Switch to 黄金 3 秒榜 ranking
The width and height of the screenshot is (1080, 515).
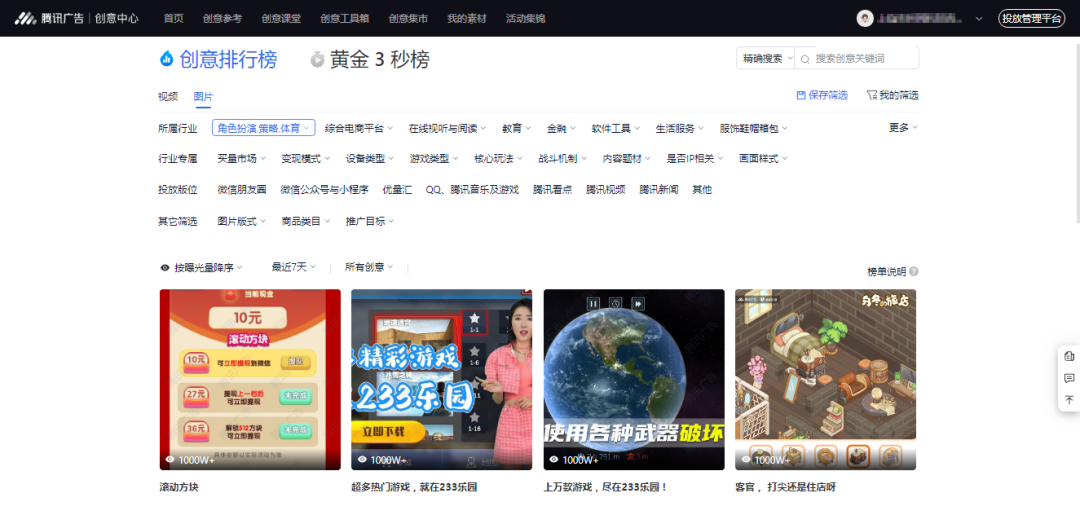point(379,60)
